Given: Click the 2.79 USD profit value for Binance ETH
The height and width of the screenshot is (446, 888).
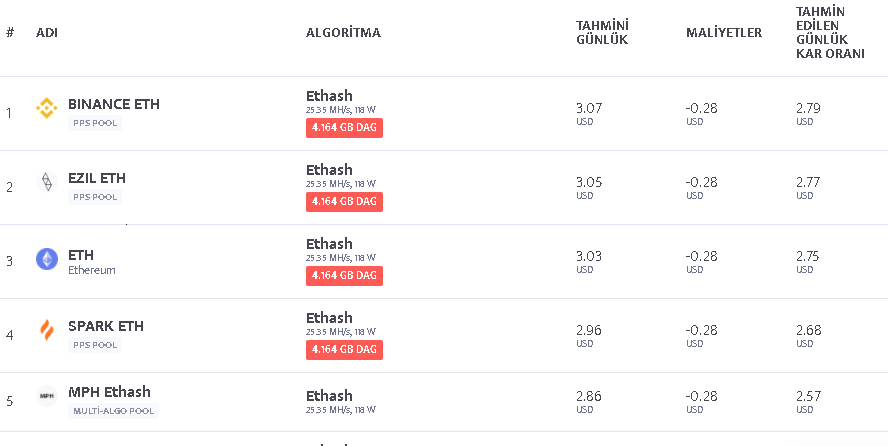Looking at the screenshot, I should coord(809,108).
